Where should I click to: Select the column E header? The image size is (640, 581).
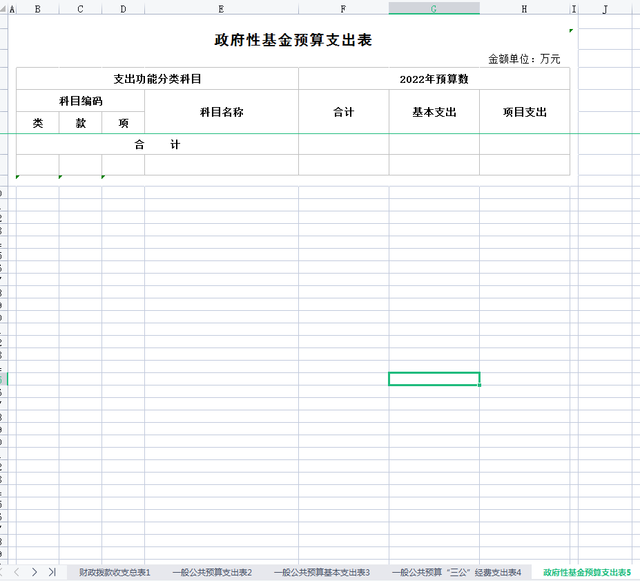point(221,8)
